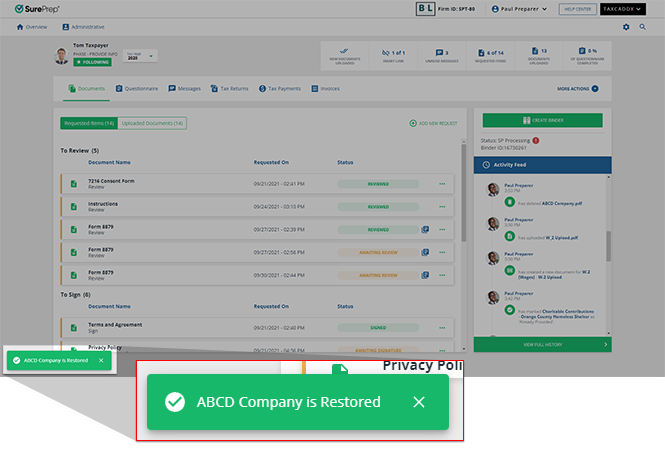Click the deleted ABCD Company.pdf activity icon
The width and height of the screenshot is (665, 449).
click(x=510, y=202)
